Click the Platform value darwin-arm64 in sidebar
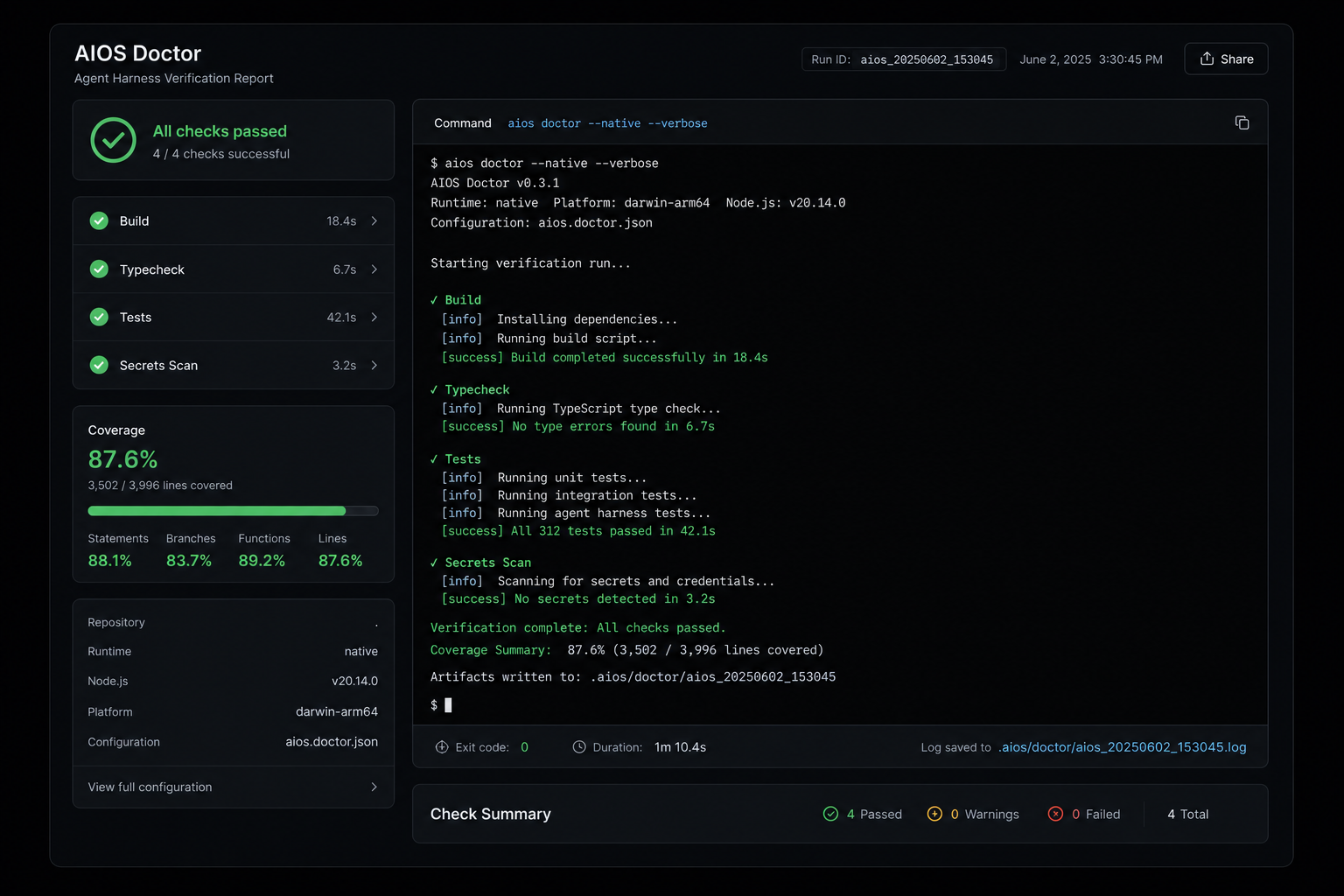The width and height of the screenshot is (1344, 896). tap(337, 711)
